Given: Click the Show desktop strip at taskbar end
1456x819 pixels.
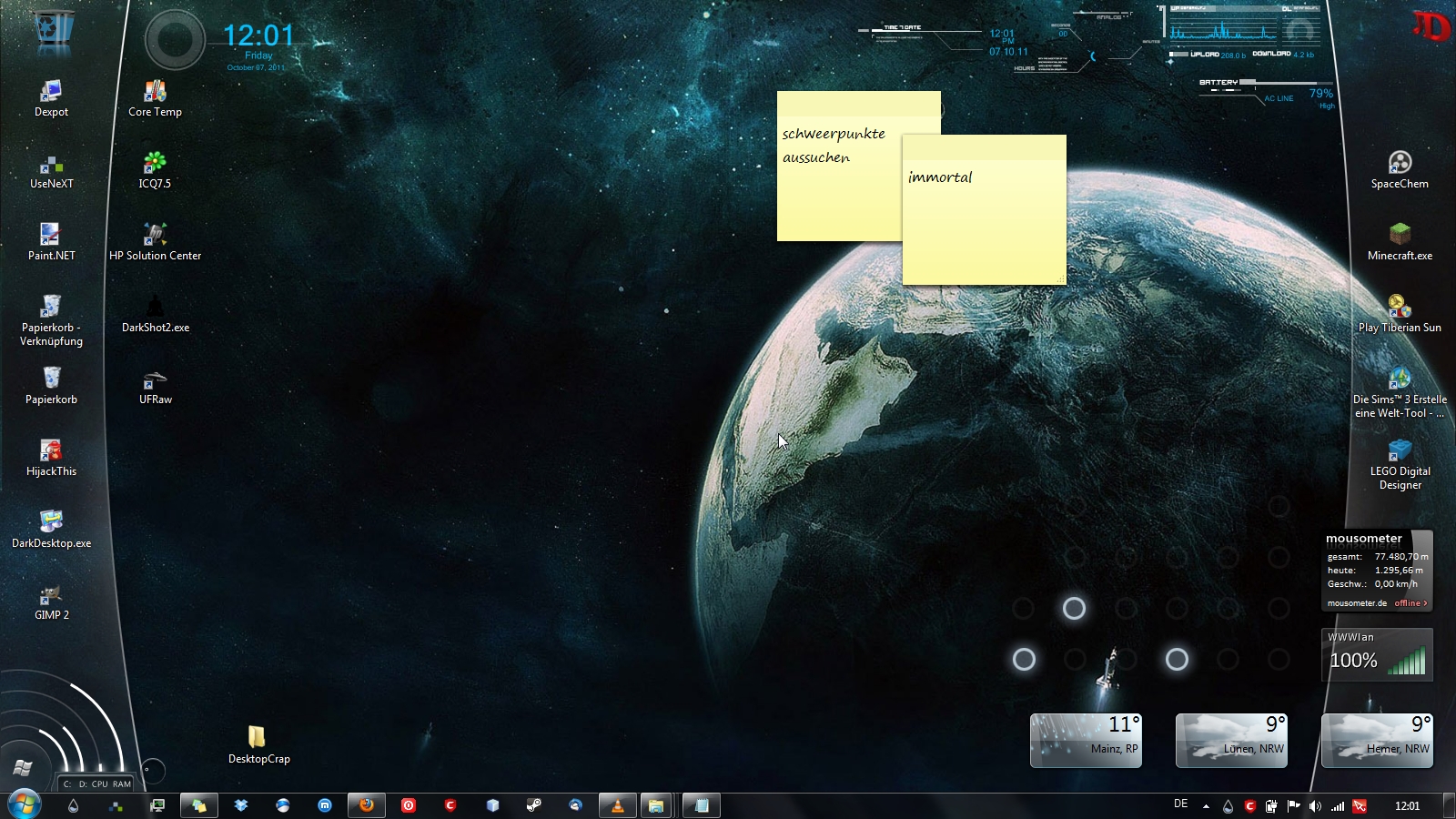Looking at the screenshot, I should point(1448,806).
